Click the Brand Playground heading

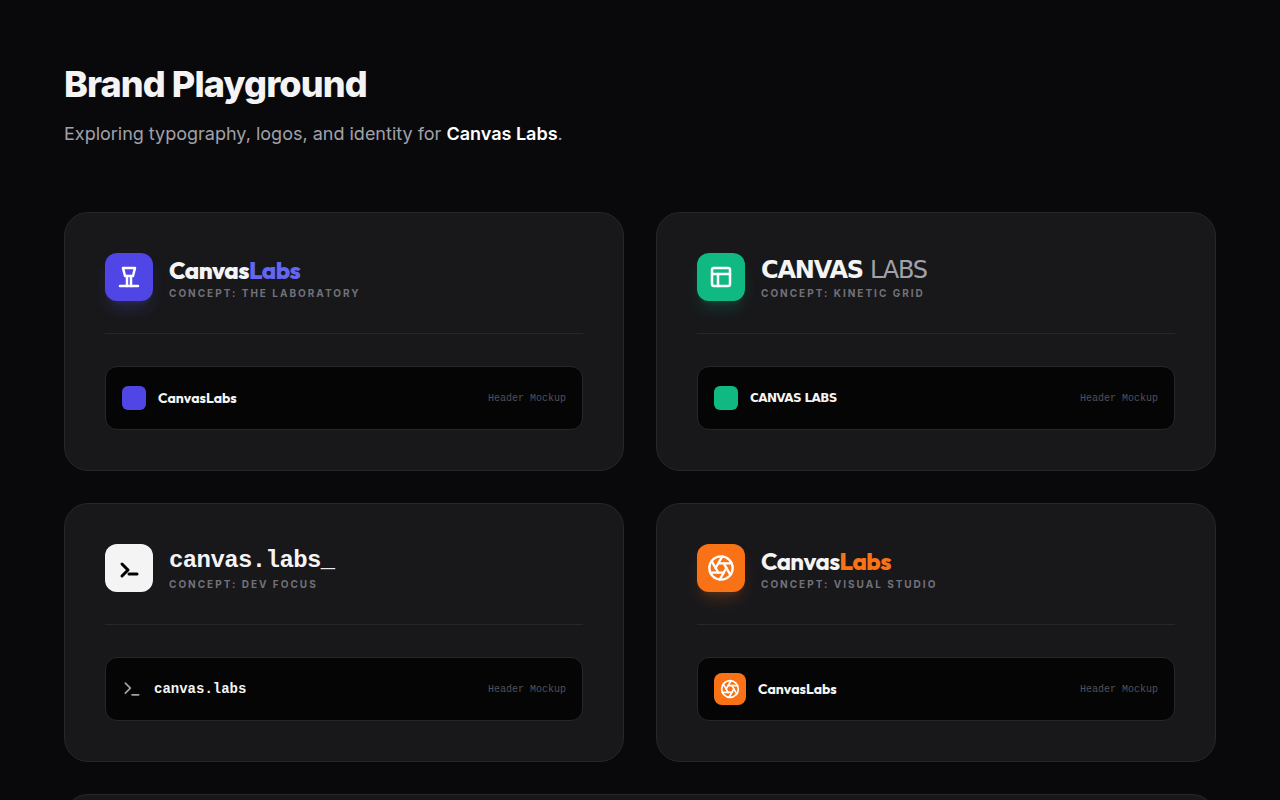click(x=215, y=85)
